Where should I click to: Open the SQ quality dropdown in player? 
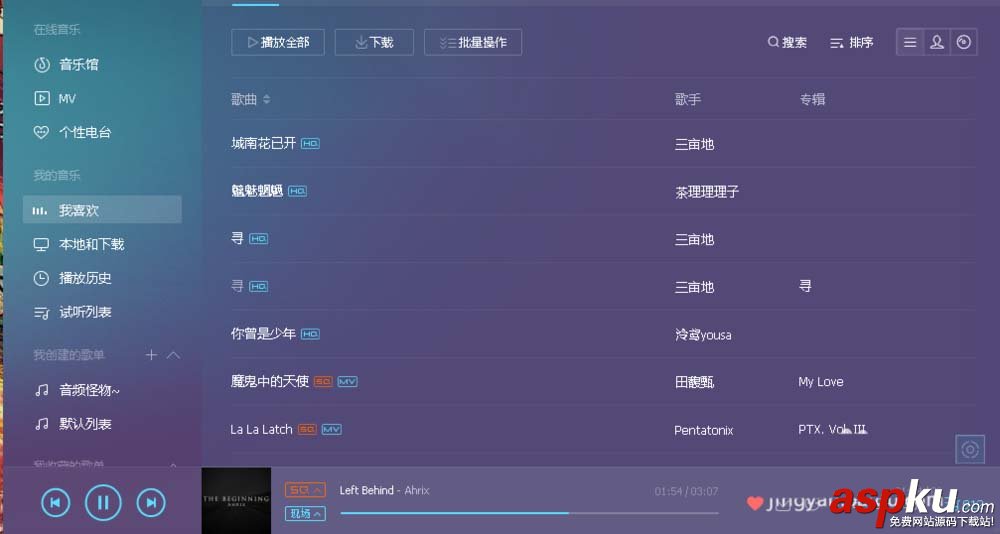pos(305,490)
